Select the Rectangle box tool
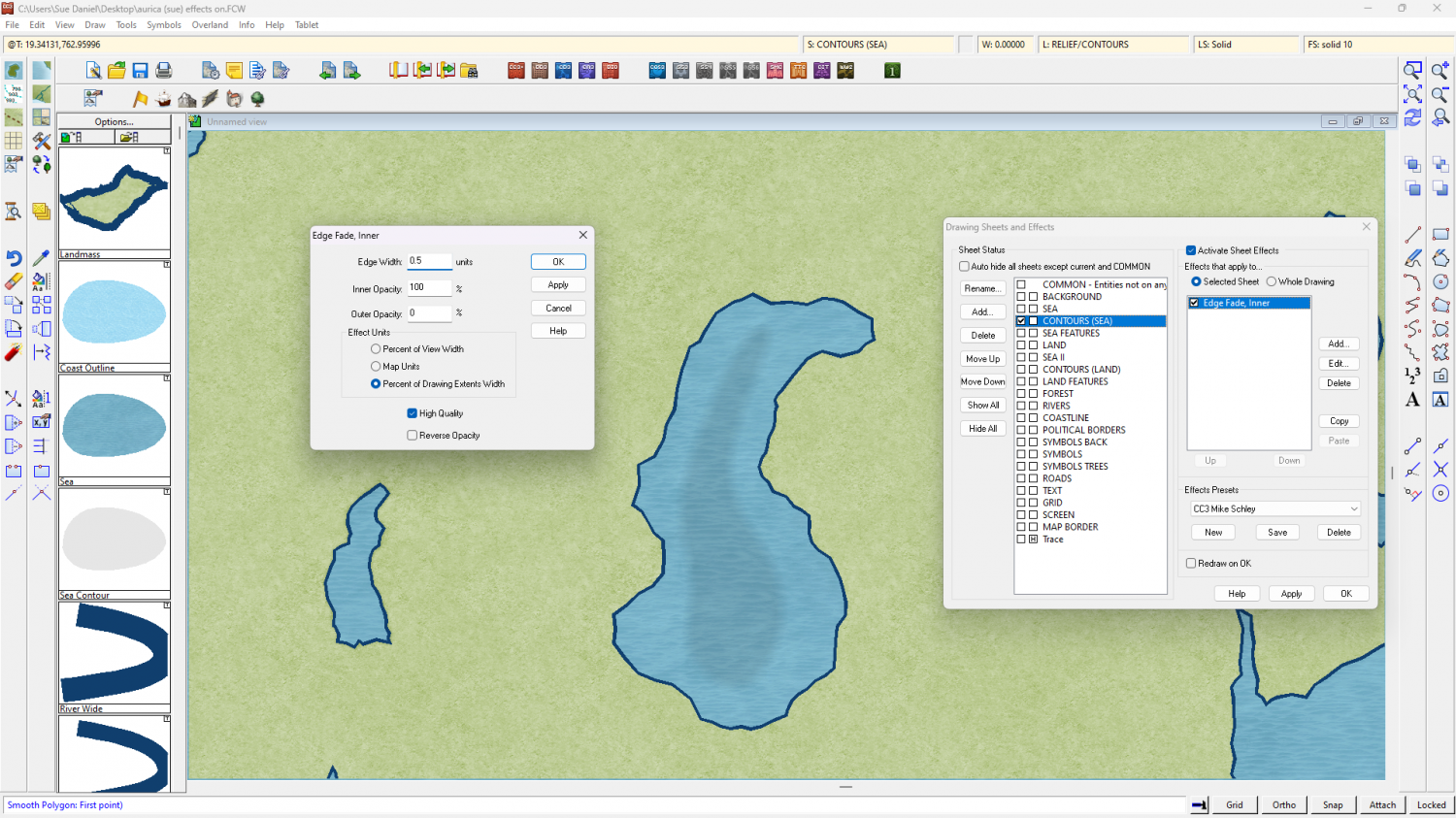The image size is (1456, 818). point(1440,235)
